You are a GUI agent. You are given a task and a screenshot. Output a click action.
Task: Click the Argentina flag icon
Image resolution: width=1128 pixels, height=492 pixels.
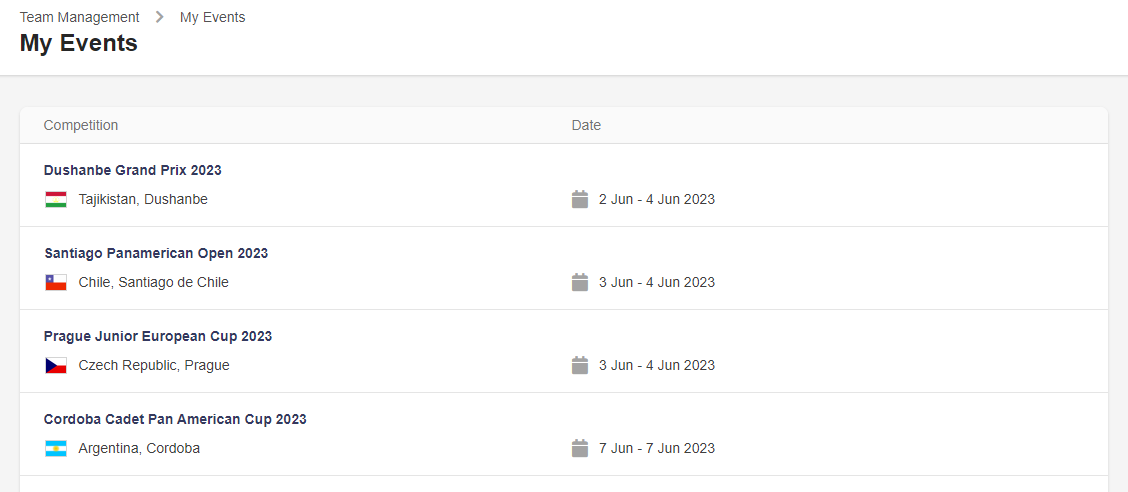point(56,449)
